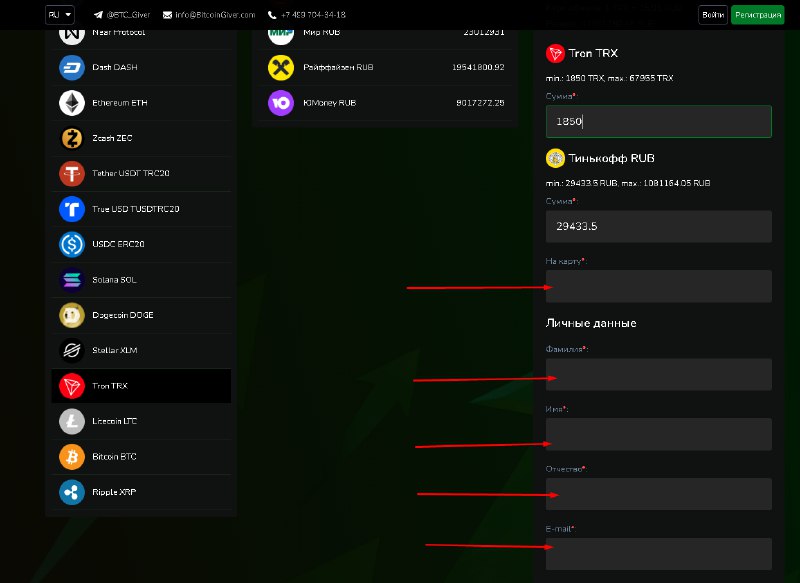Click the Zcash ZEC coin icon
The width and height of the screenshot is (800, 583).
72,138
